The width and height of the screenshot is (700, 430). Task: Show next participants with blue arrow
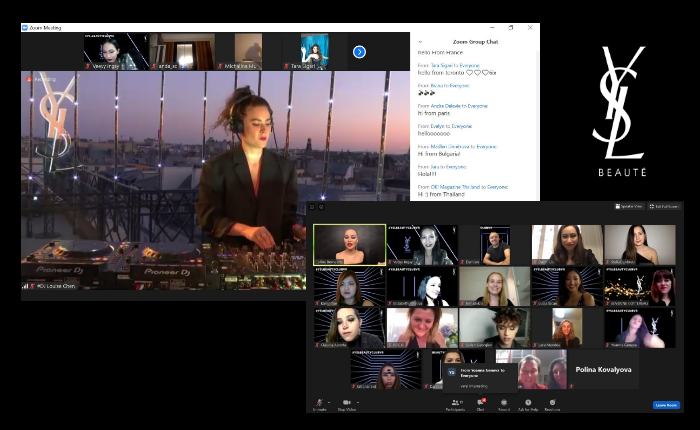coord(359,52)
